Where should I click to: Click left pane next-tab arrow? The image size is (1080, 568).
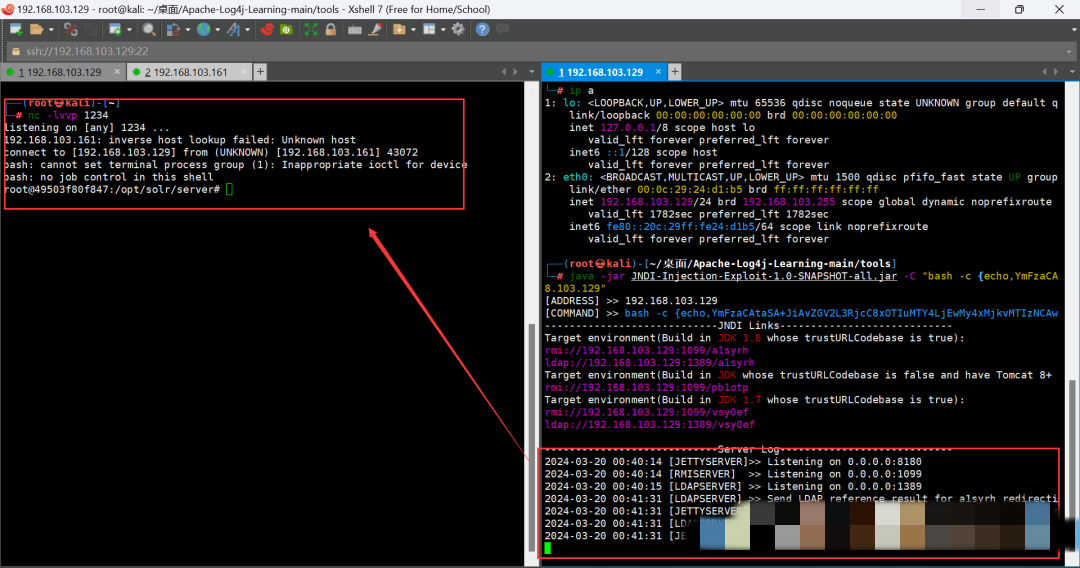[x=515, y=72]
